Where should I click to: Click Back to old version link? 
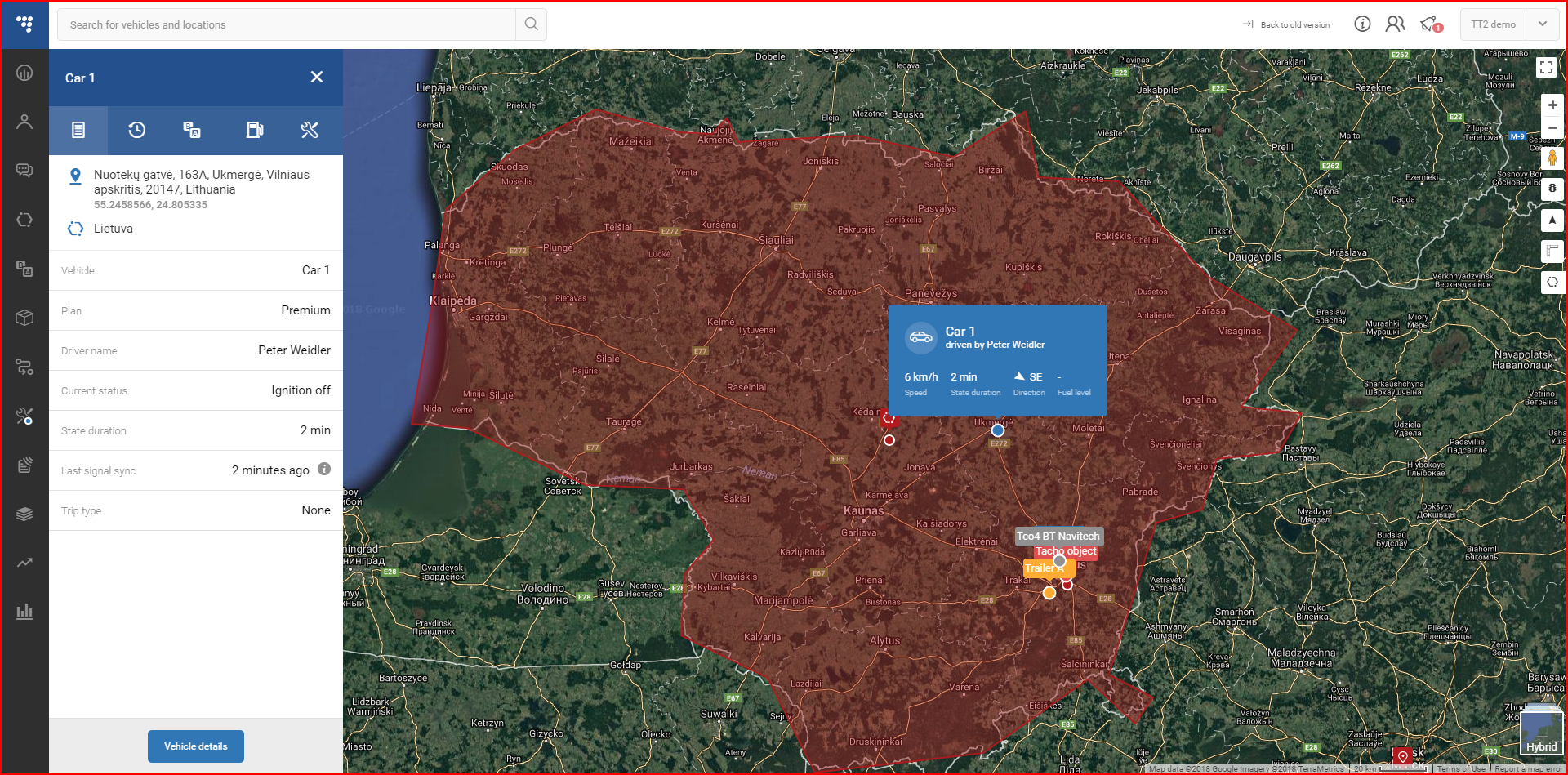[1286, 24]
